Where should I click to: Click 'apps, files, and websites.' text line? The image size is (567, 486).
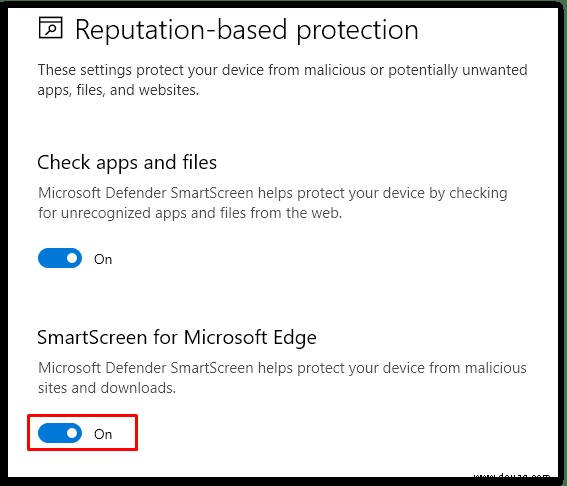pos(118,90)
